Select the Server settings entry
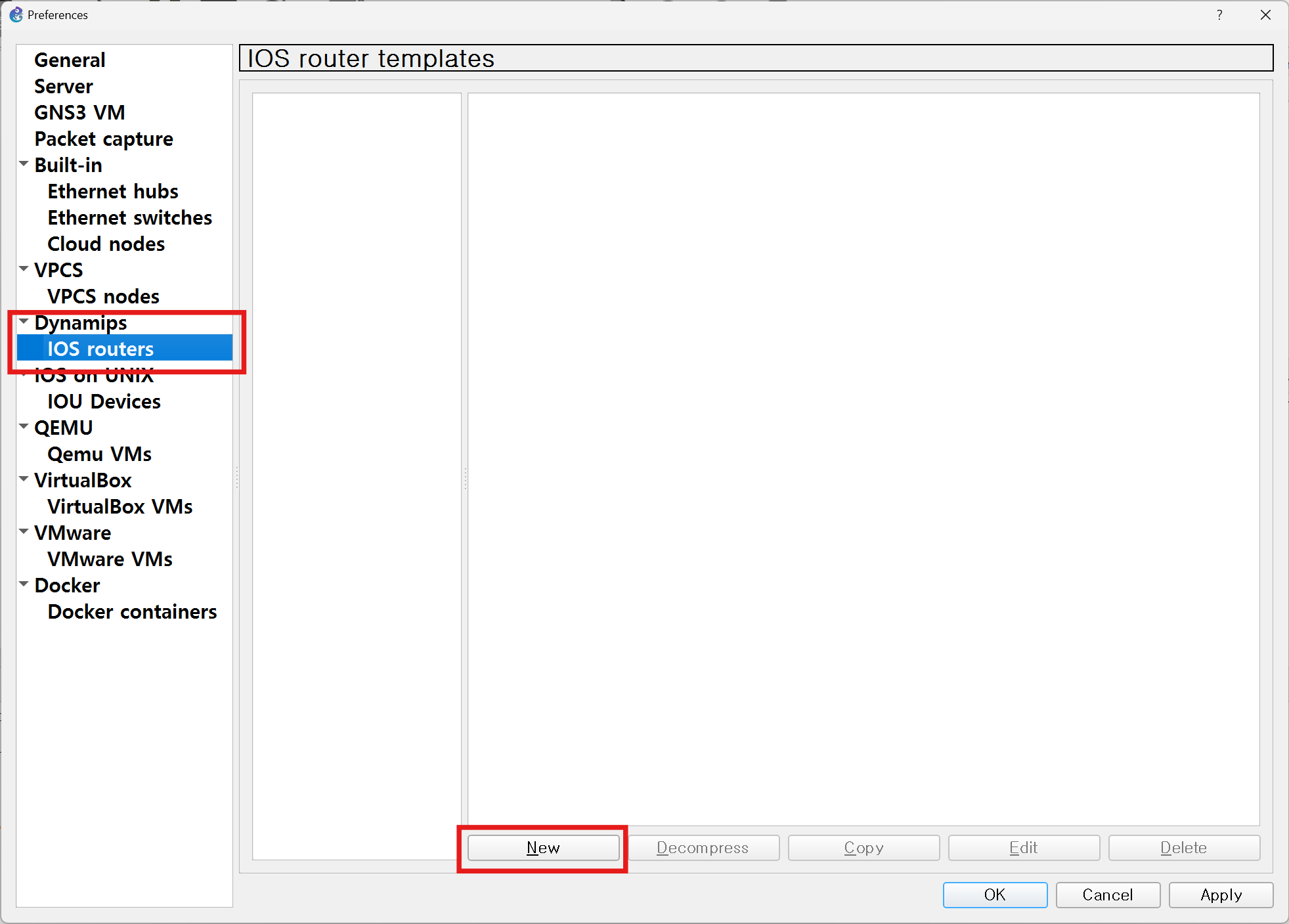 click(64, 87)
